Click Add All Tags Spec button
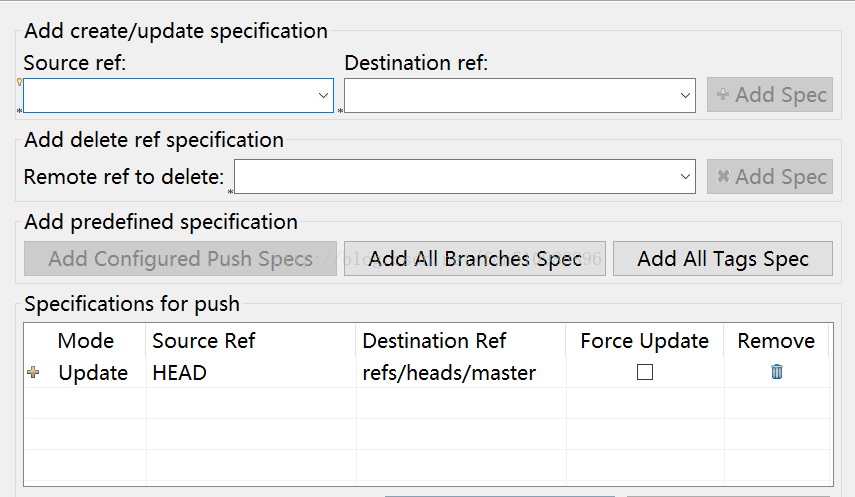The width and height of the screenshot is (855, 497). pyautogui.click(x=722, y=259)
